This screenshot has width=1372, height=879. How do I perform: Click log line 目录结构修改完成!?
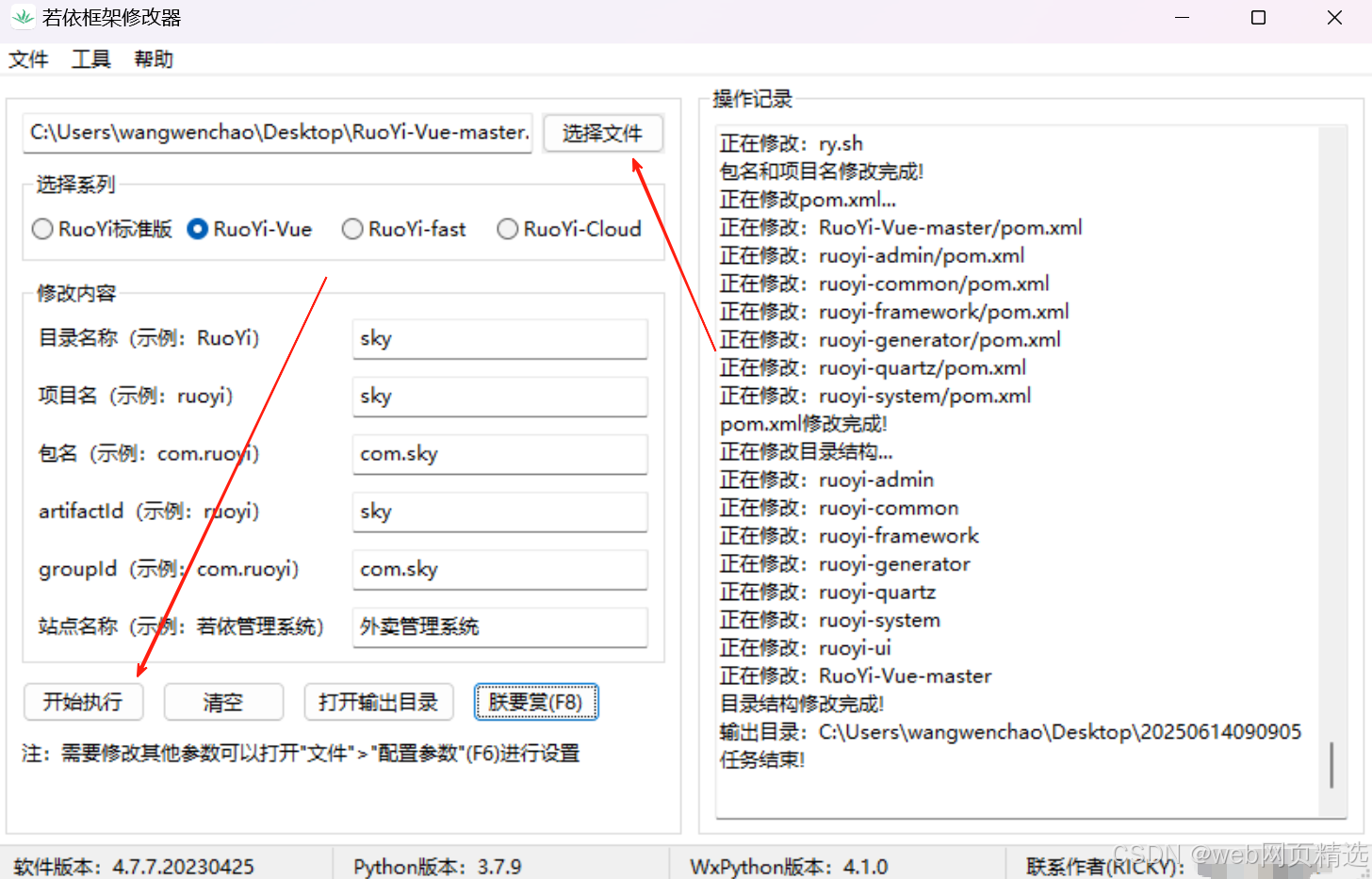coord(802,704)
